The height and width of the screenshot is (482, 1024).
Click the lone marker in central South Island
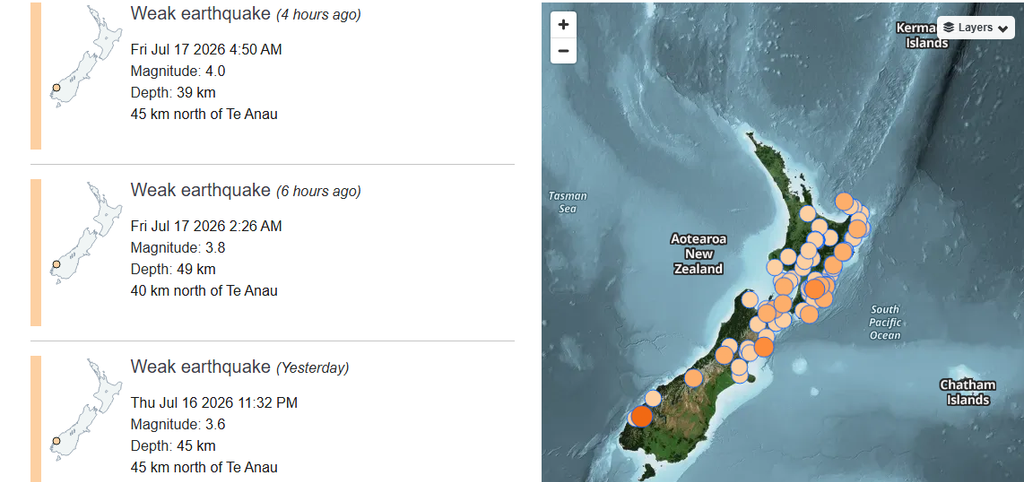pyautogui.click(x=694, y=378)
